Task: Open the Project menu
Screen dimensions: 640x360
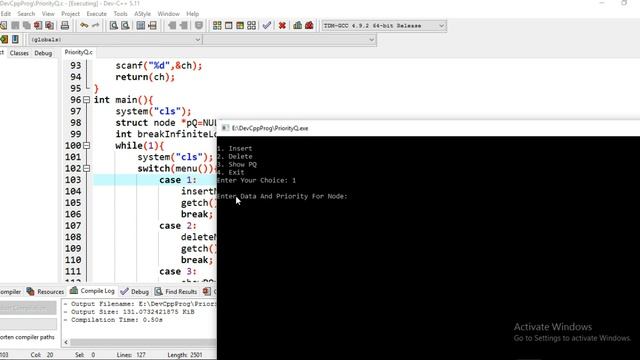Action: (x=70, y=14)
